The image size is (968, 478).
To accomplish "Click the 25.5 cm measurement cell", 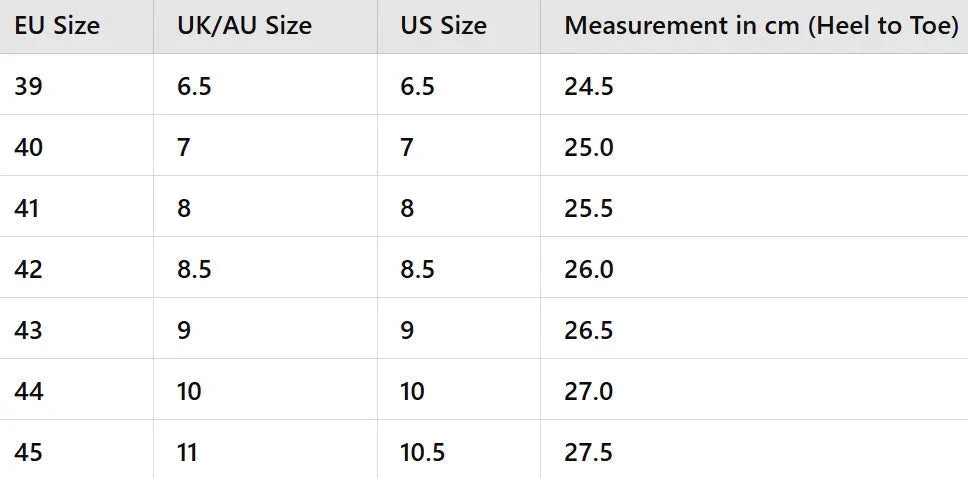I will 754,206.
